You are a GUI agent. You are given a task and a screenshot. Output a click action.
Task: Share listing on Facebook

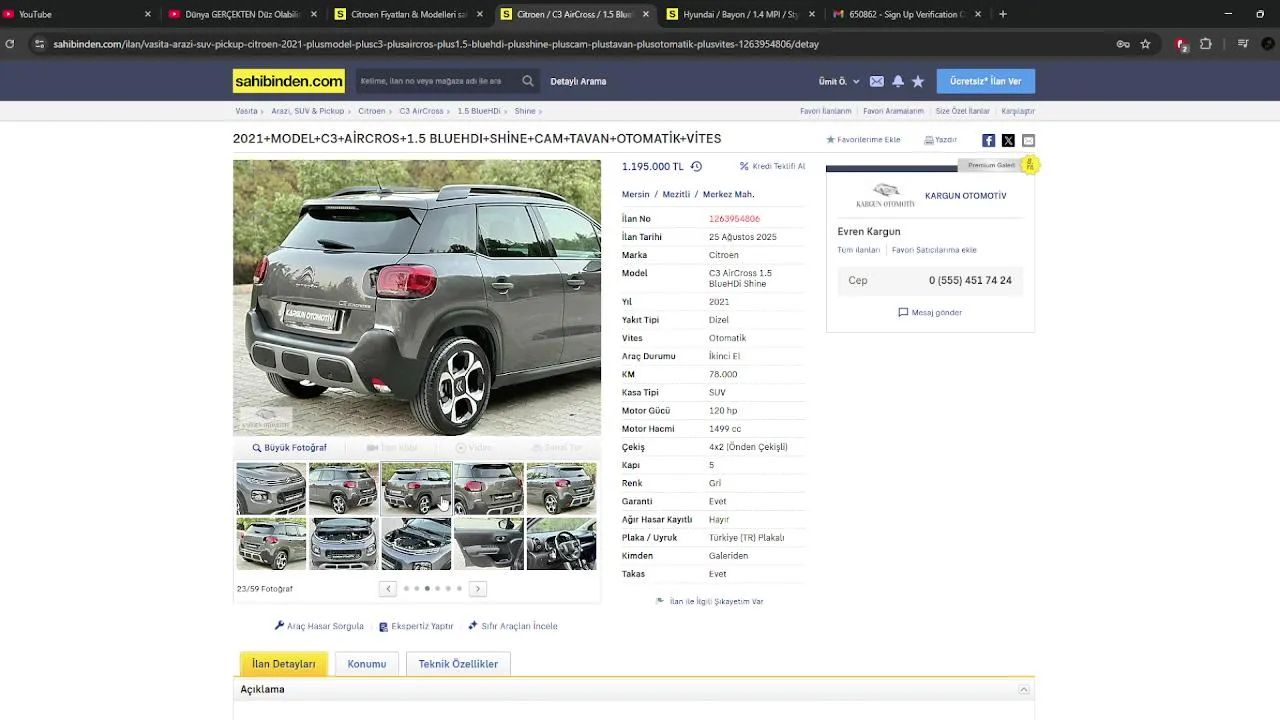tap(988, 140)
